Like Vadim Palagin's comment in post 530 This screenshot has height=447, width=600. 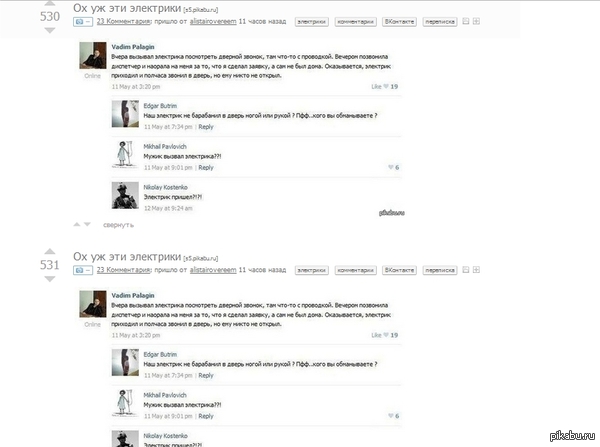385,86
